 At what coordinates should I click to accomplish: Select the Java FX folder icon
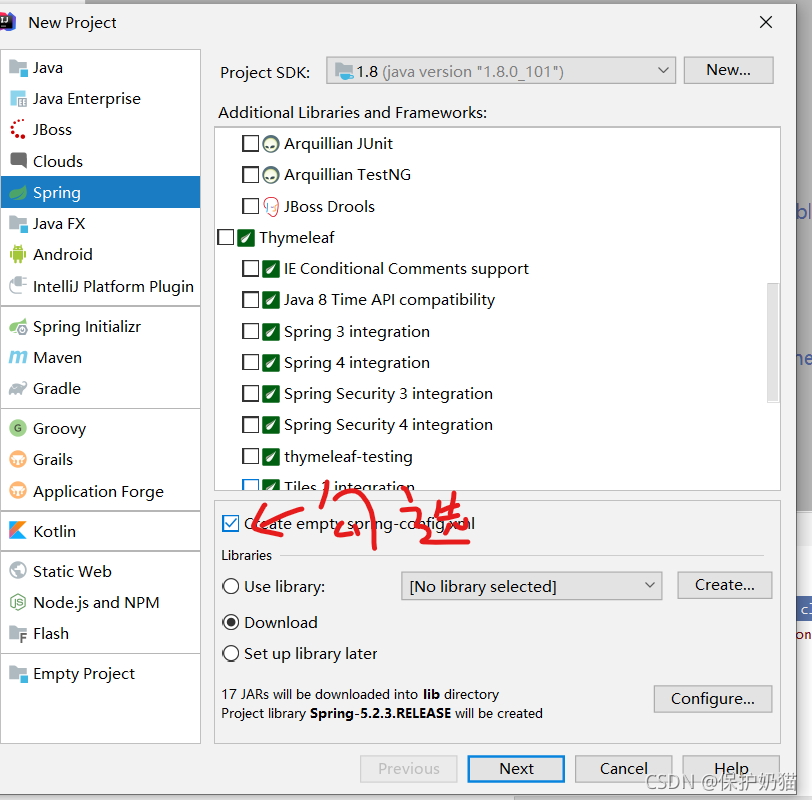click(19, 224)
